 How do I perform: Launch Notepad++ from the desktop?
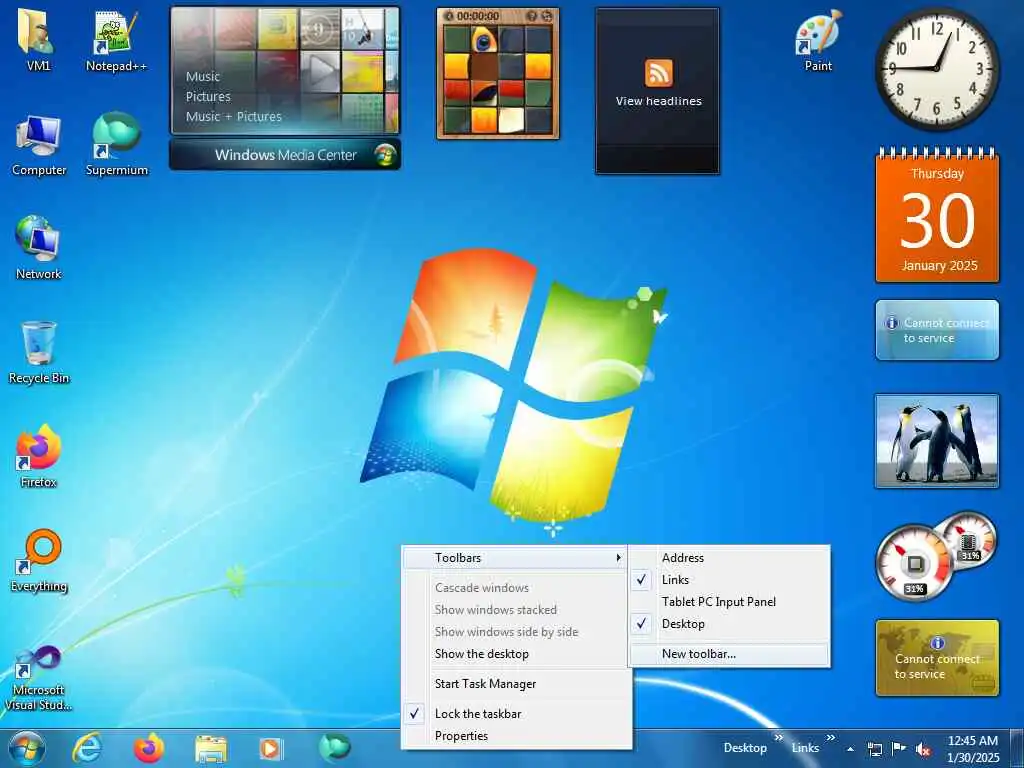tap(116, 40)
